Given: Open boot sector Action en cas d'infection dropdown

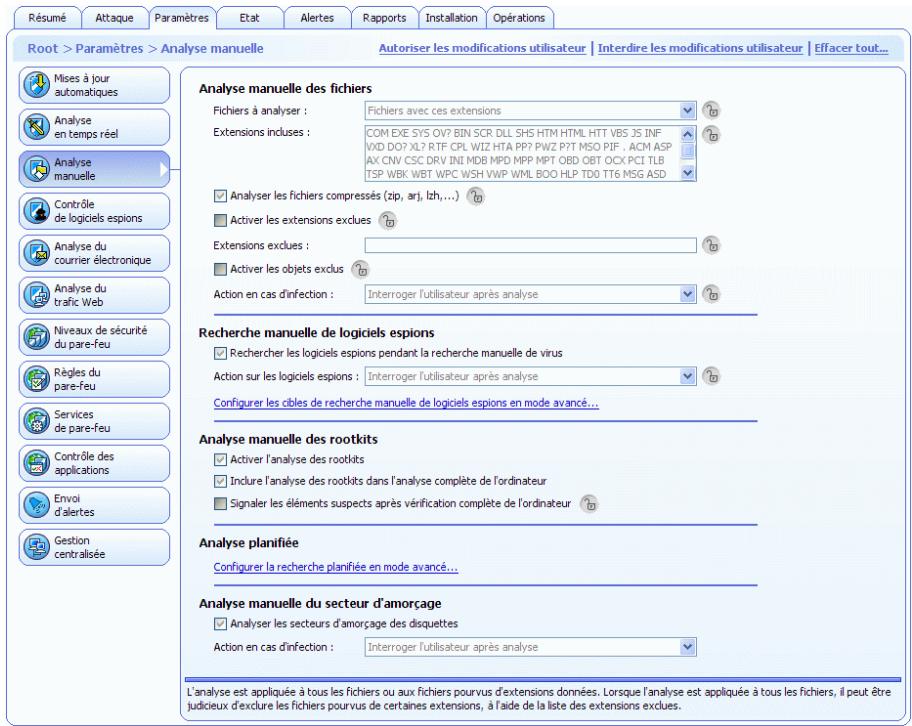Looking at the screenshot, I should (530, 647).
